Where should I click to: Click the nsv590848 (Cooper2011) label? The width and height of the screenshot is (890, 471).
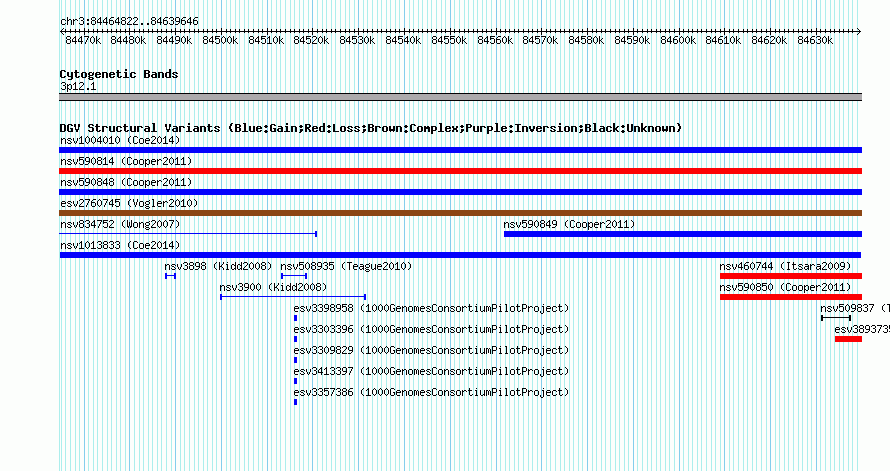pos(126,182)
